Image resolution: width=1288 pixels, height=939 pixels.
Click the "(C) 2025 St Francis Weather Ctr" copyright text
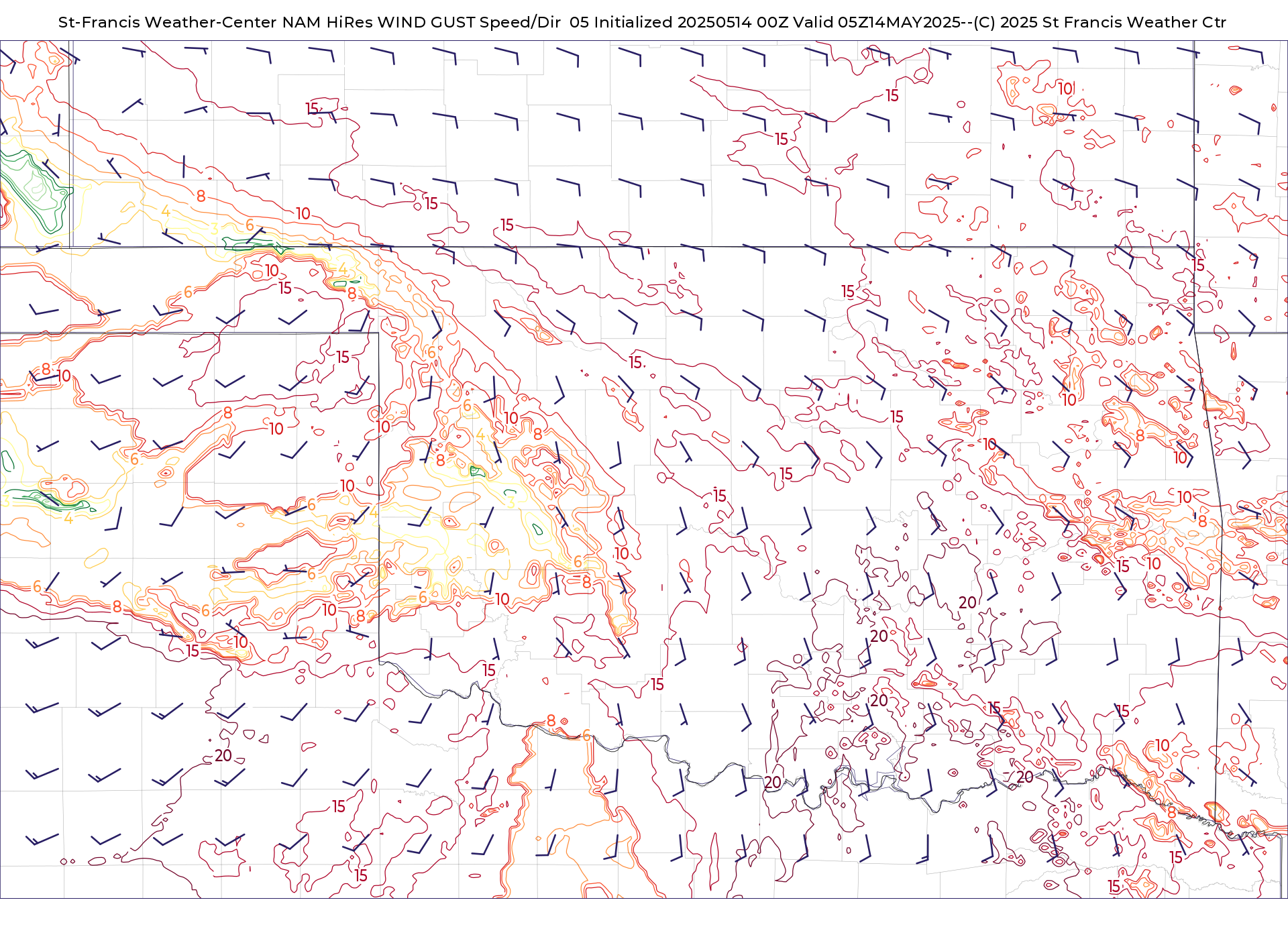coord(1099,22)
